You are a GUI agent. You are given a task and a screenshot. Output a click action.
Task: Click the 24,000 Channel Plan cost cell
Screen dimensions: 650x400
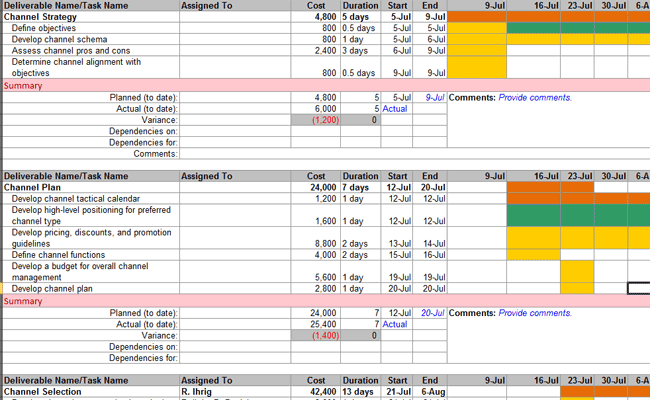(x=316, y=187)
